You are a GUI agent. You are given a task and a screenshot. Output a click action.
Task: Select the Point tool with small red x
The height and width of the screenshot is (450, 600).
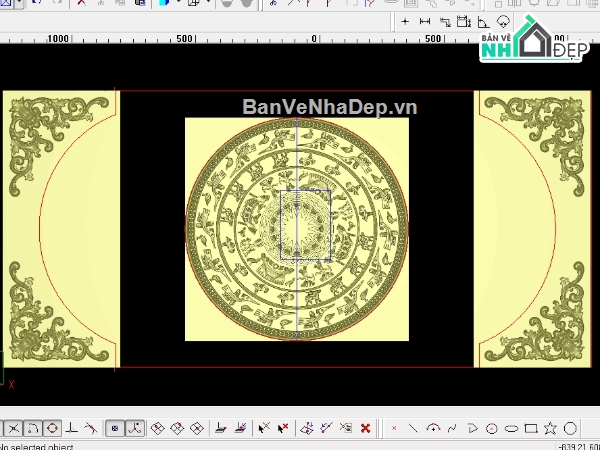[x=394, y=428]
